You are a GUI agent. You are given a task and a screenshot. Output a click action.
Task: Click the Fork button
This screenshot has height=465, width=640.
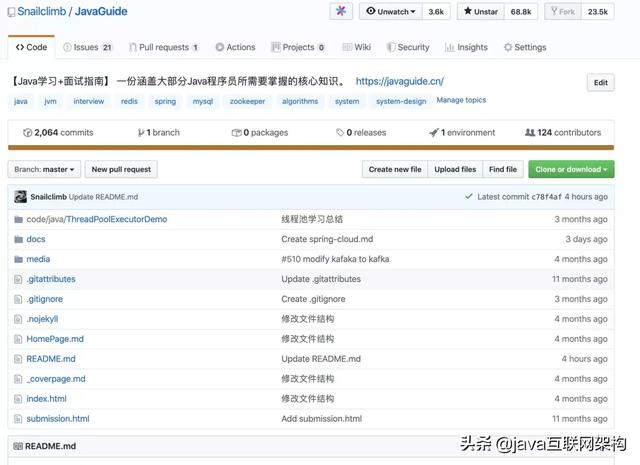point(563,11)
